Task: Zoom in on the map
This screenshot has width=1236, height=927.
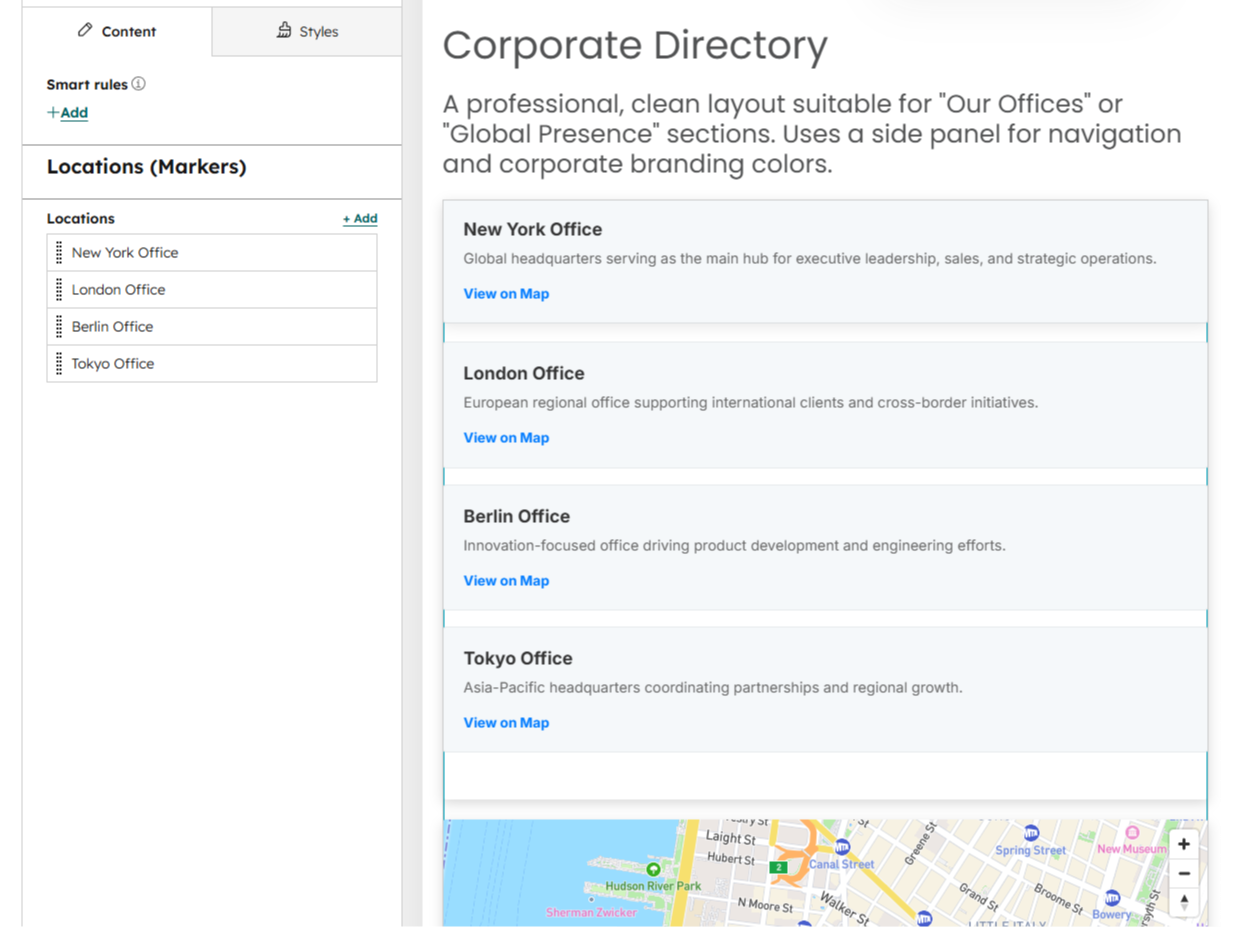Action: (1183, 844)
